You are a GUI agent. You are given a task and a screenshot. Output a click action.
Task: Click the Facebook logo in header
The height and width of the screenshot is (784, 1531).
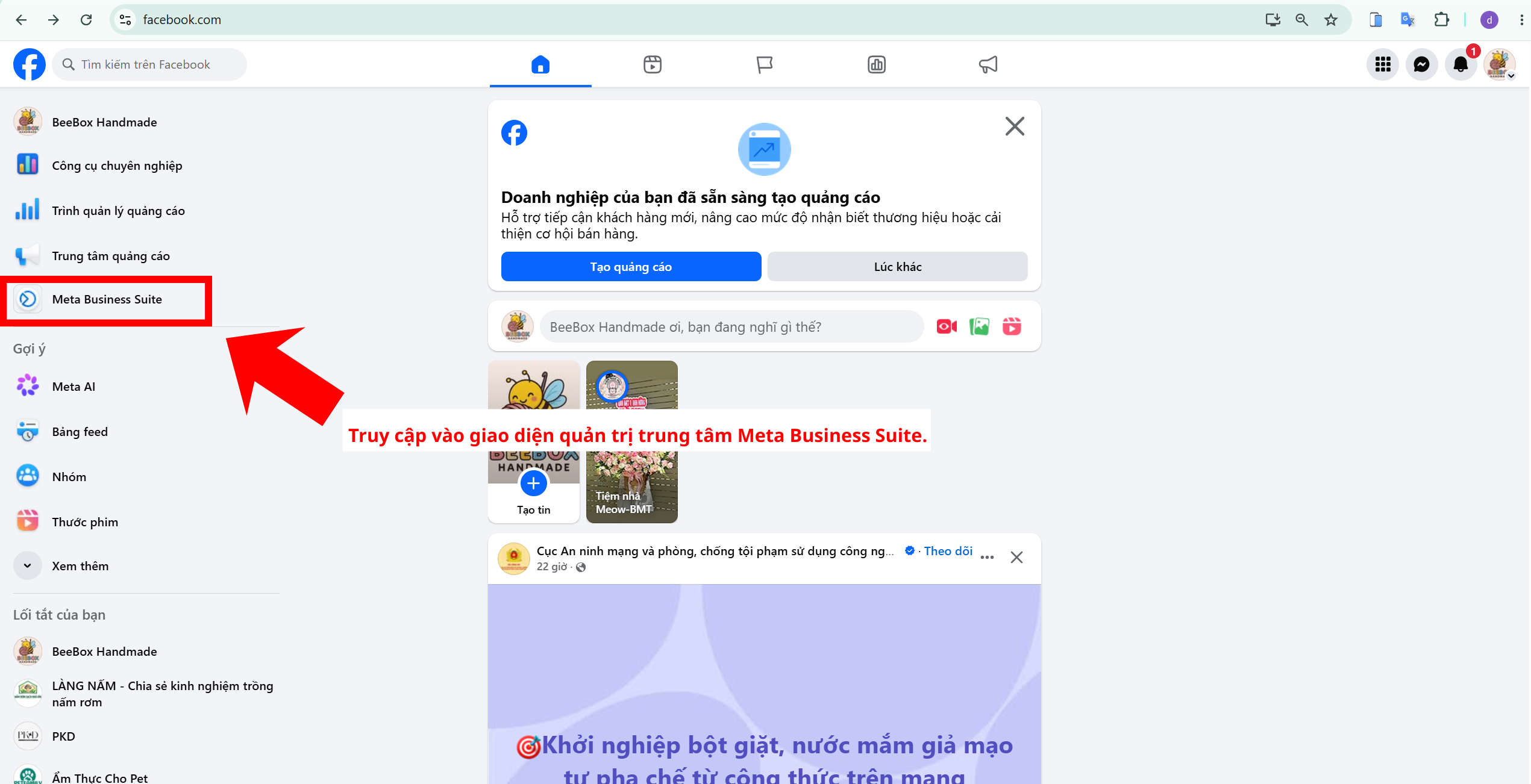[29, 64]
